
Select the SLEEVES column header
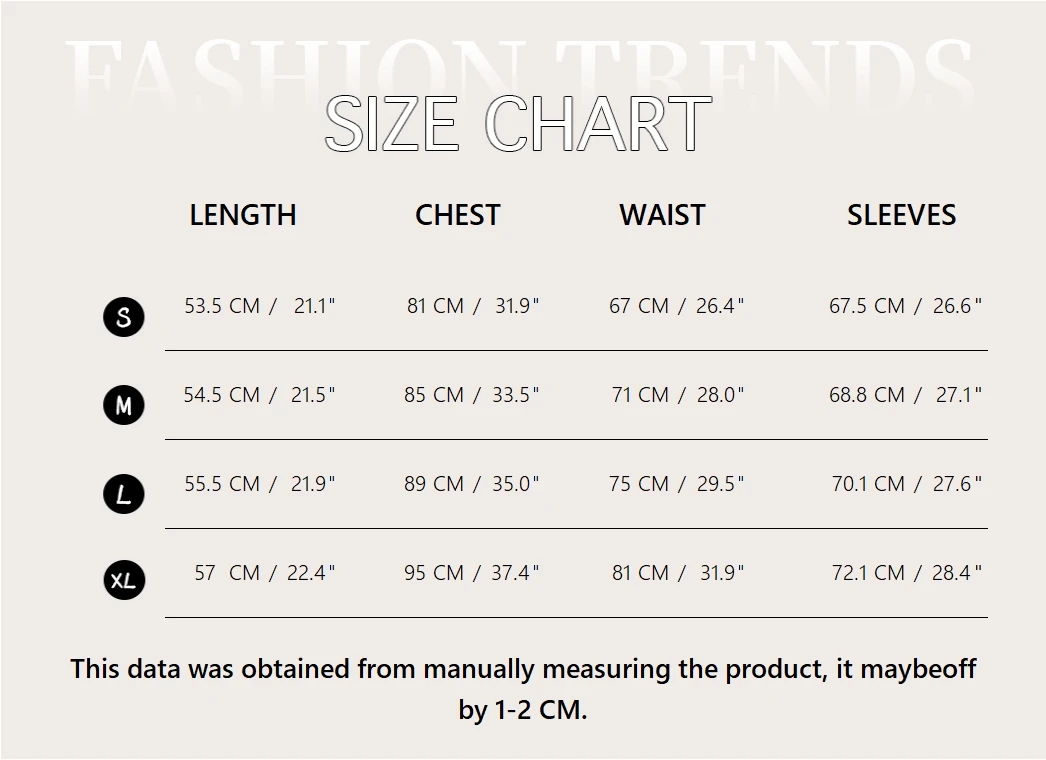pyautogui.click(x=901, y=215)
